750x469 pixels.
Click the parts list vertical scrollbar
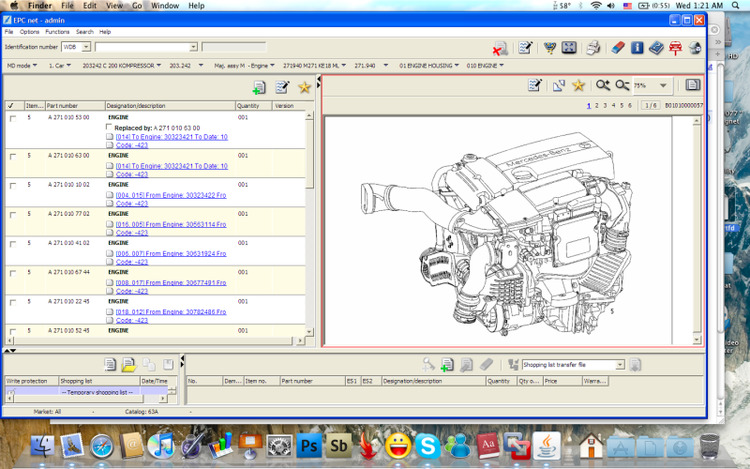click(309, 153)
